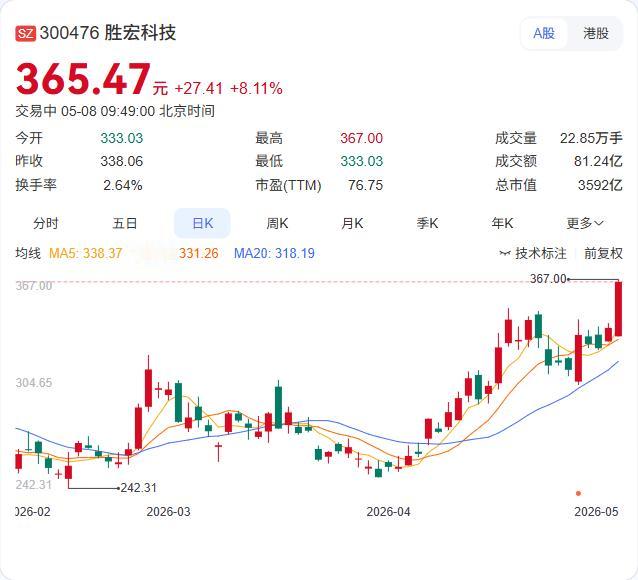Click the 均线 label
638x580 pixels.
pyautogui.click(x=28, y=253)
